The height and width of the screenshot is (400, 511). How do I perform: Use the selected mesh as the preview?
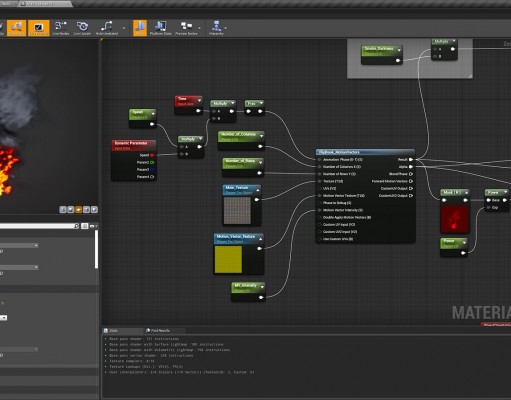pos(95,209)
